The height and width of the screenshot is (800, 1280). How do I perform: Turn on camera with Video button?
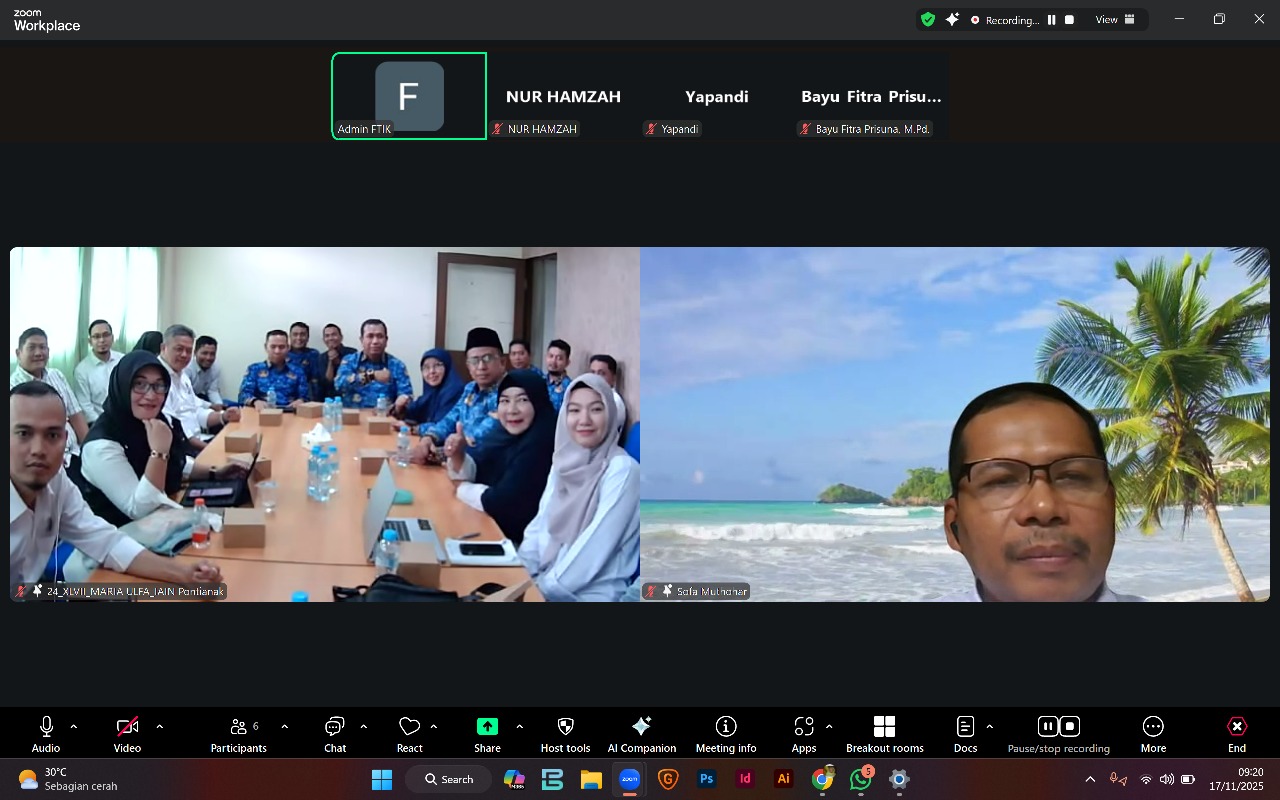127,733
